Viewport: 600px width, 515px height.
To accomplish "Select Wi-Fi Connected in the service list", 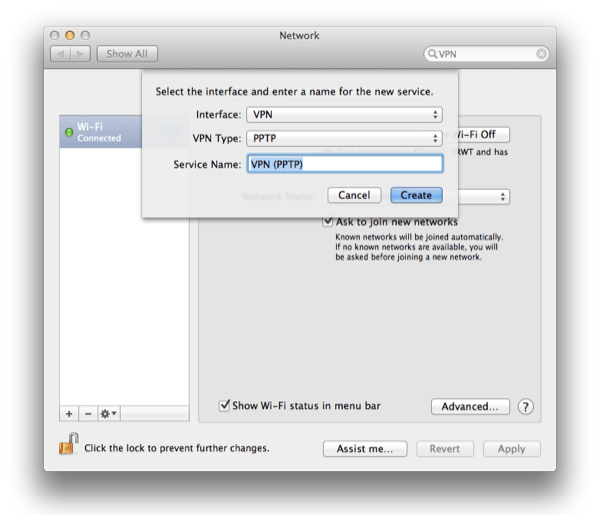I will [x=101, y=132].
